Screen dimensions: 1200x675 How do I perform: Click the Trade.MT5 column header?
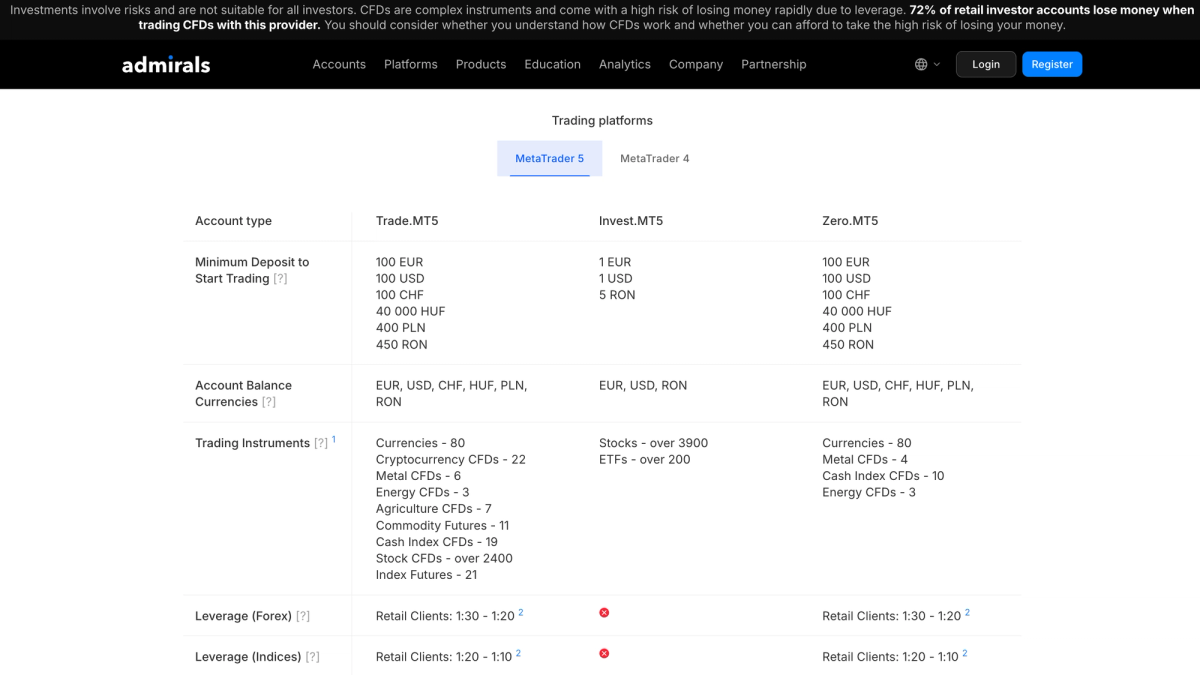click(407, 221)
